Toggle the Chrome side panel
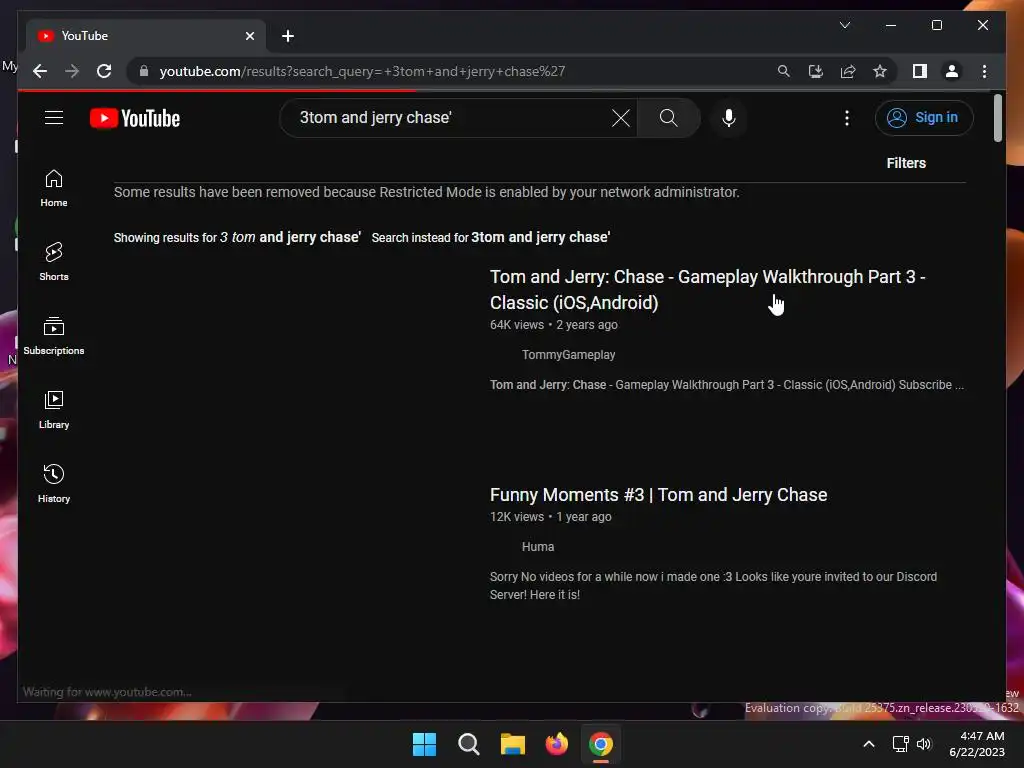Screen dimensions: 1024x768 click(920, 71)
